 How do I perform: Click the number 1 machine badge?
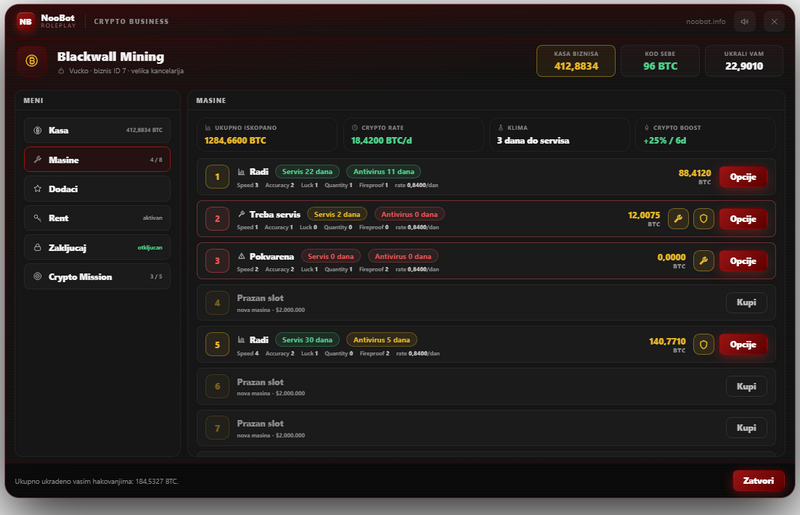[x=217, y=177]
